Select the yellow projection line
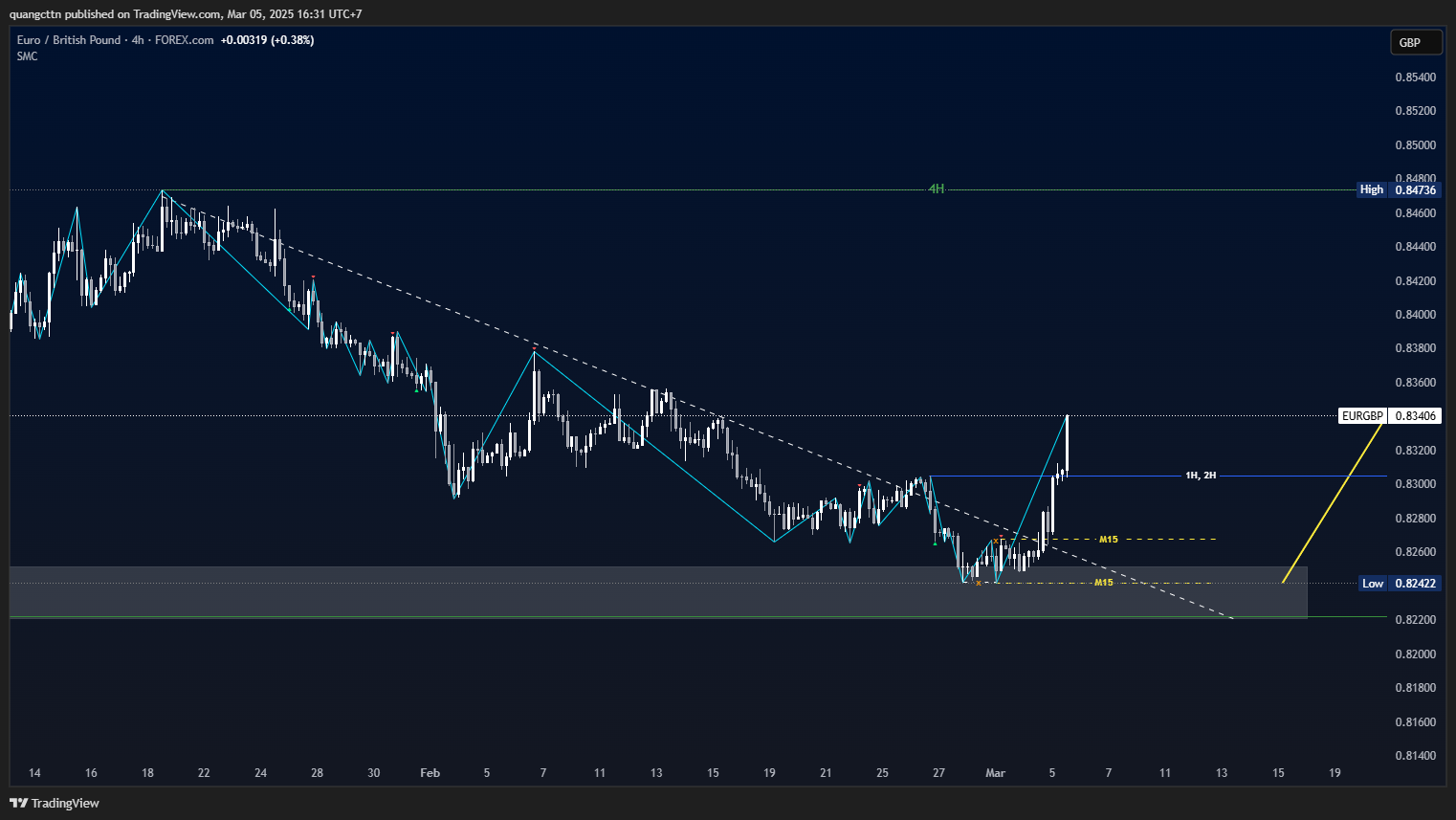Viewport: 1456px width, 820px height. click(x=1333, y=501)
